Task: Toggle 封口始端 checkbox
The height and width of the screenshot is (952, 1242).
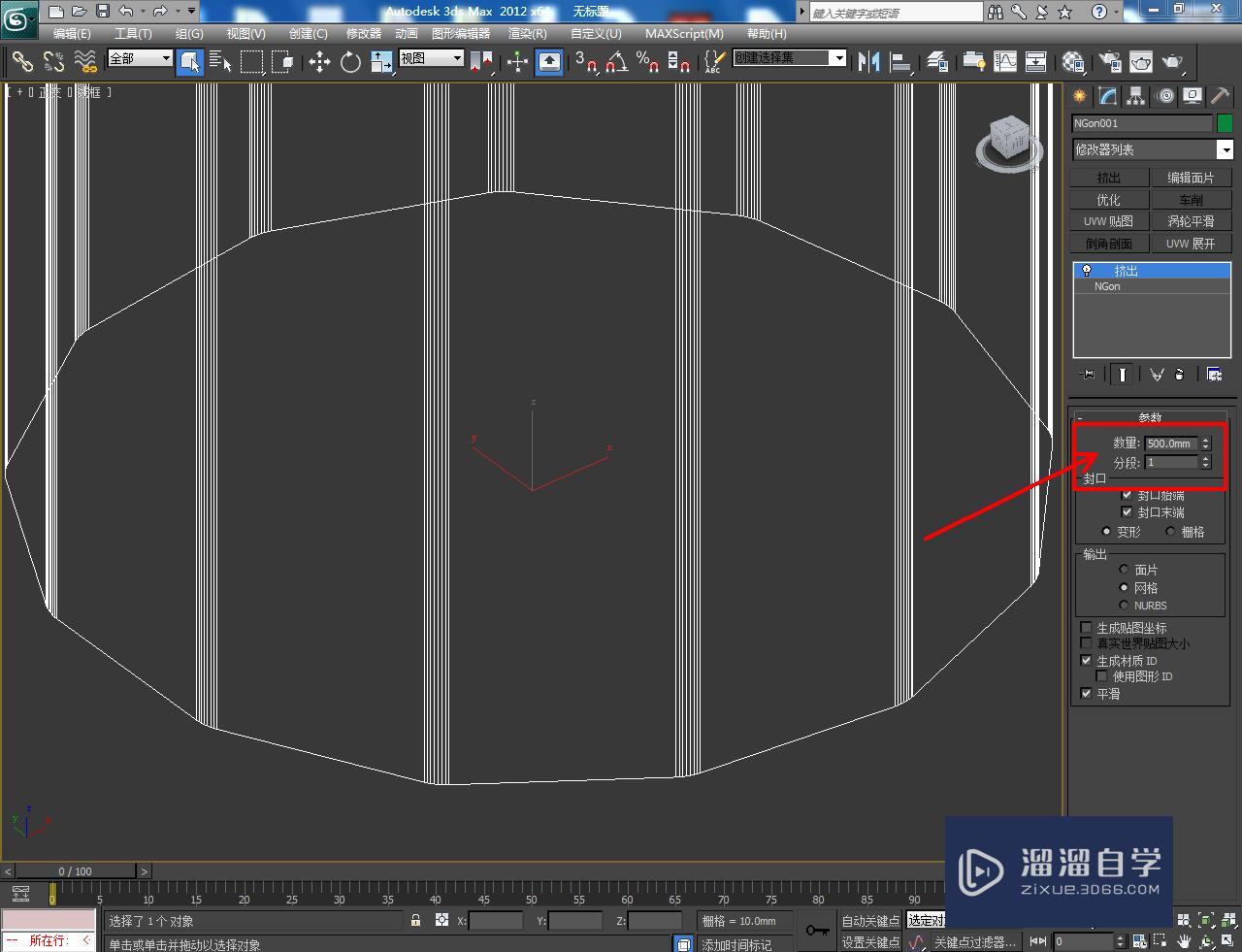Action: (x=1127, y=495)
